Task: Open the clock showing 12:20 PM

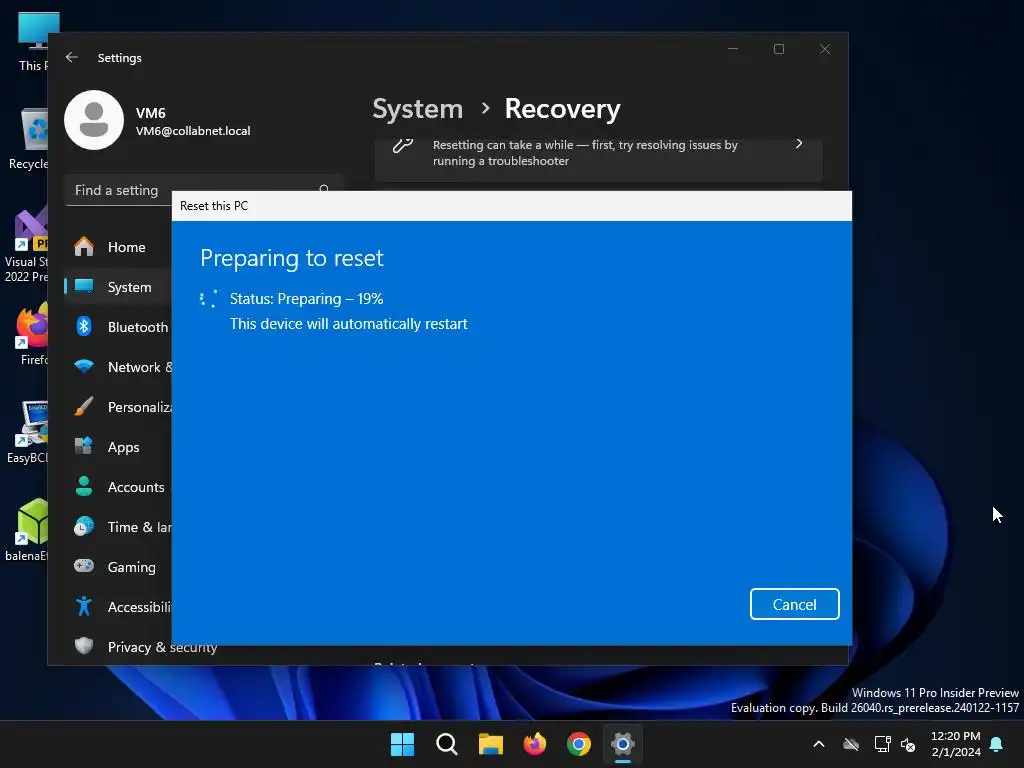Action: click(955, 744)
